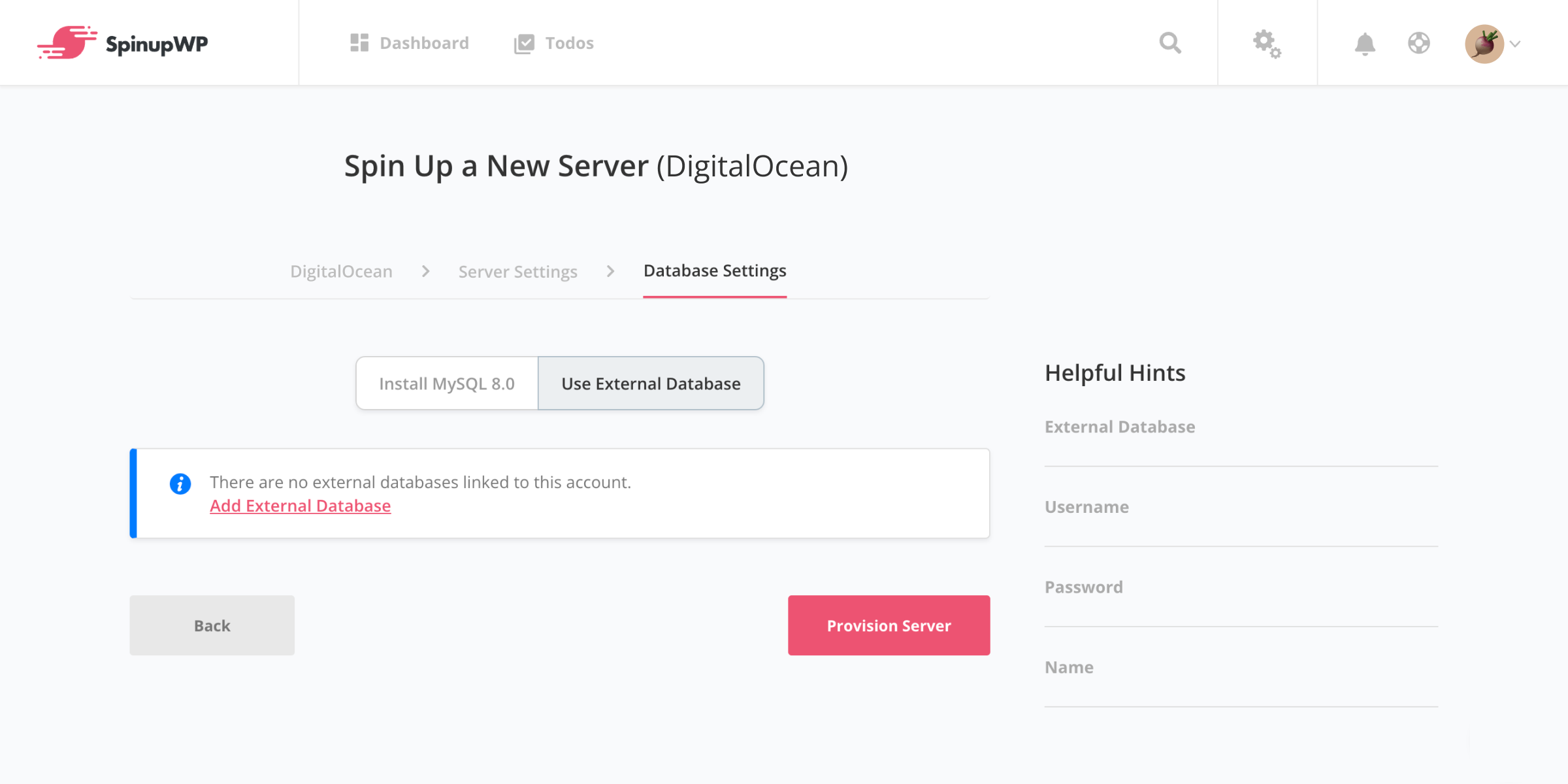
Task: Click the blue info icon
Action: coord(180,483)
